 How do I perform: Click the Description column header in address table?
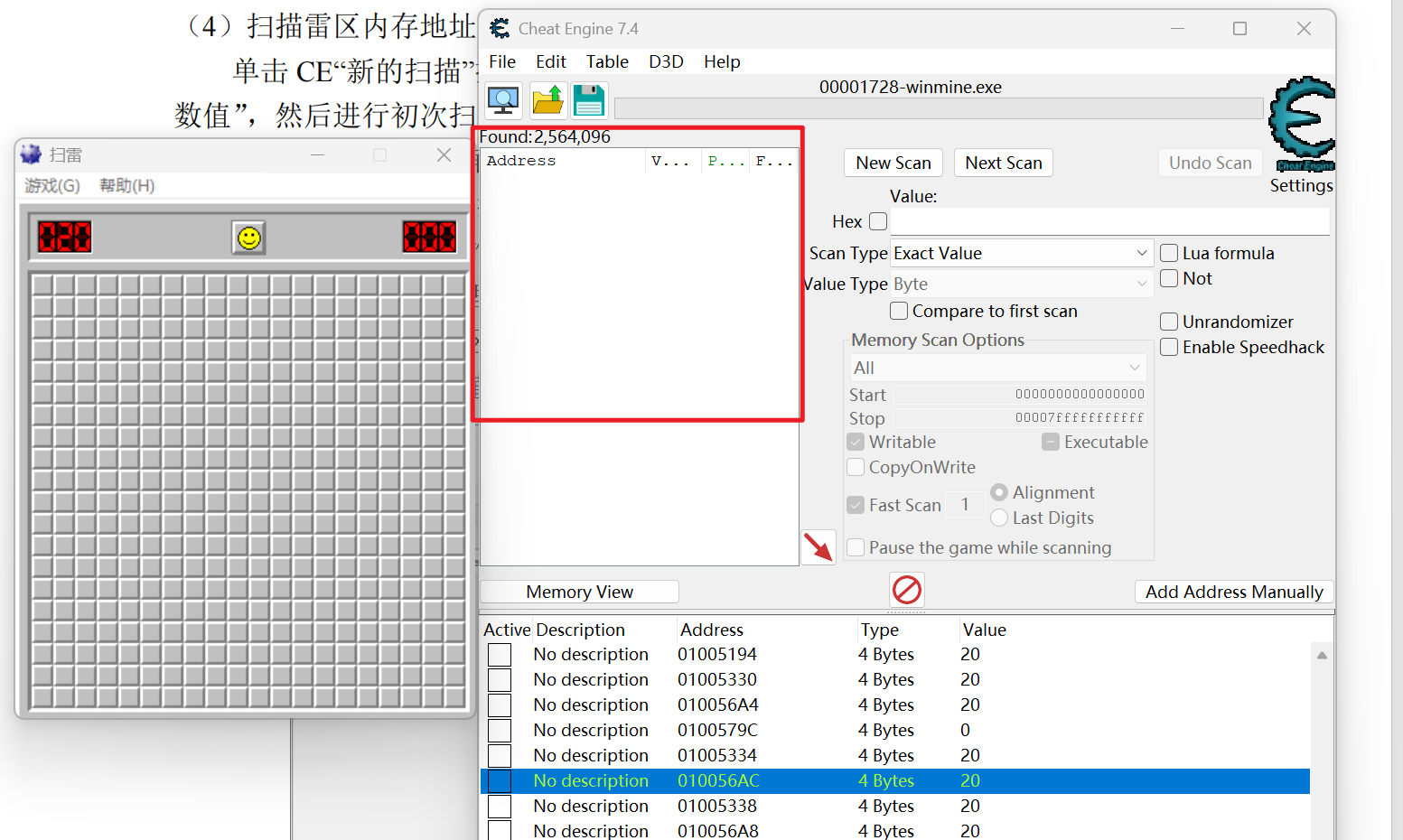[580, 630]
